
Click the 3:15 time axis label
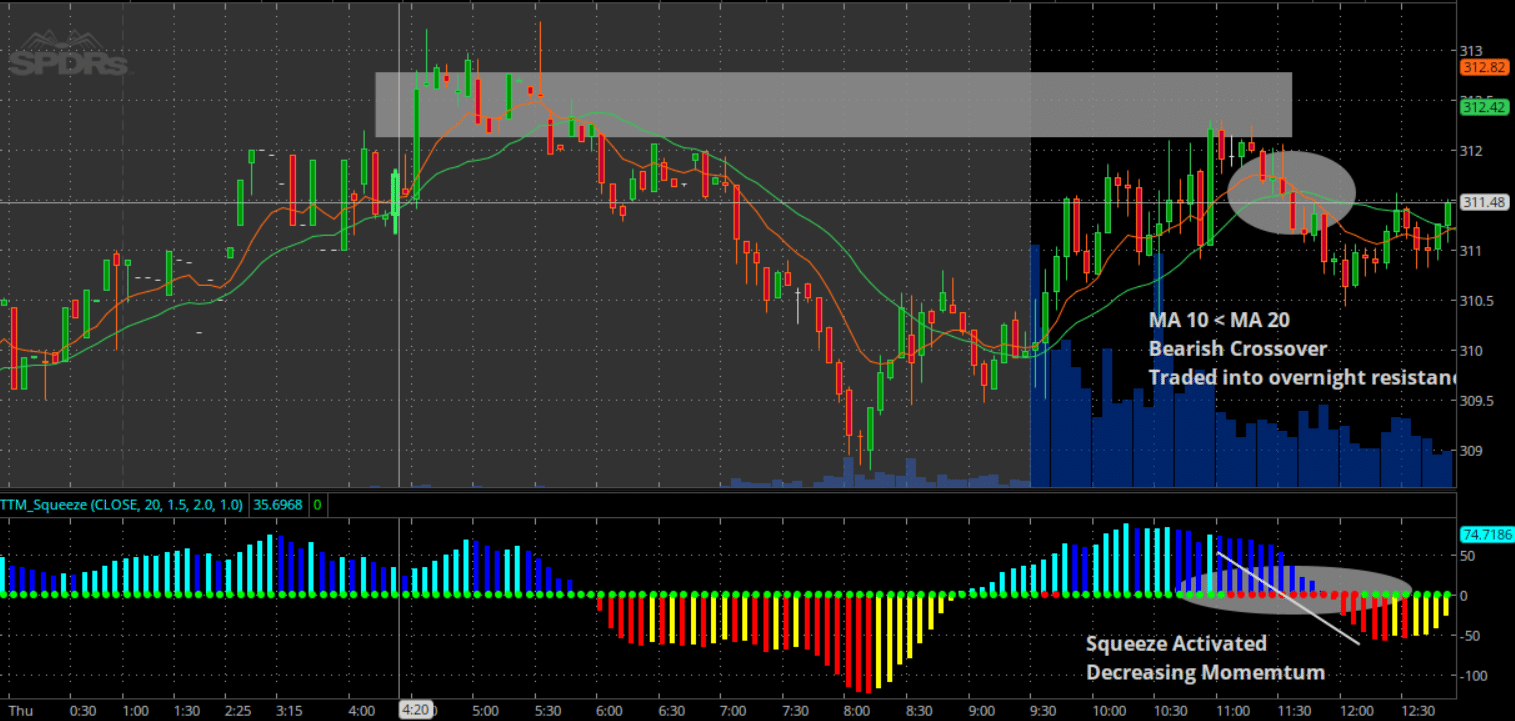(x=291, y=710)
